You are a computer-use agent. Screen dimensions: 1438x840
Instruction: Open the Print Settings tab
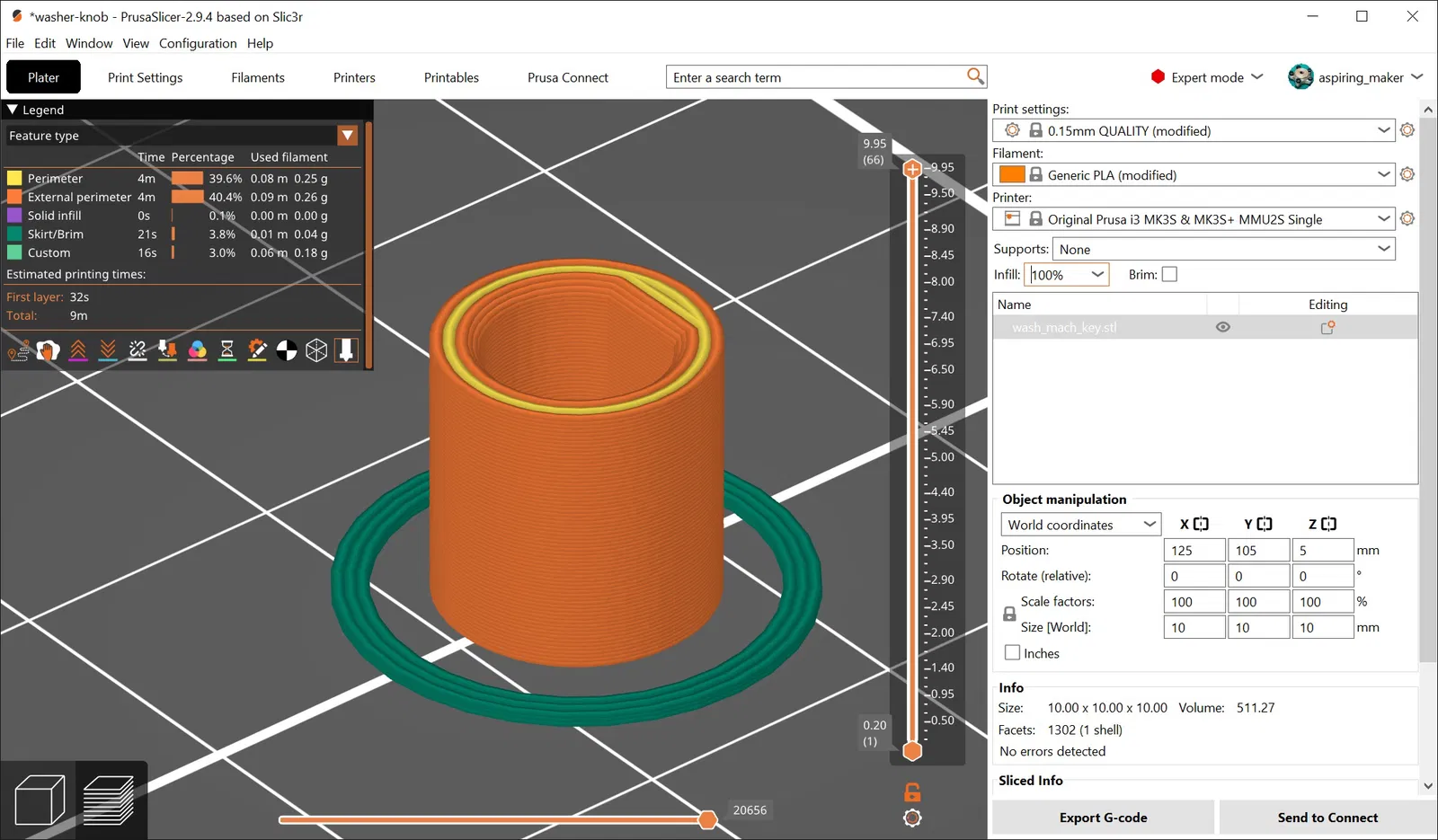pos(145,77)
